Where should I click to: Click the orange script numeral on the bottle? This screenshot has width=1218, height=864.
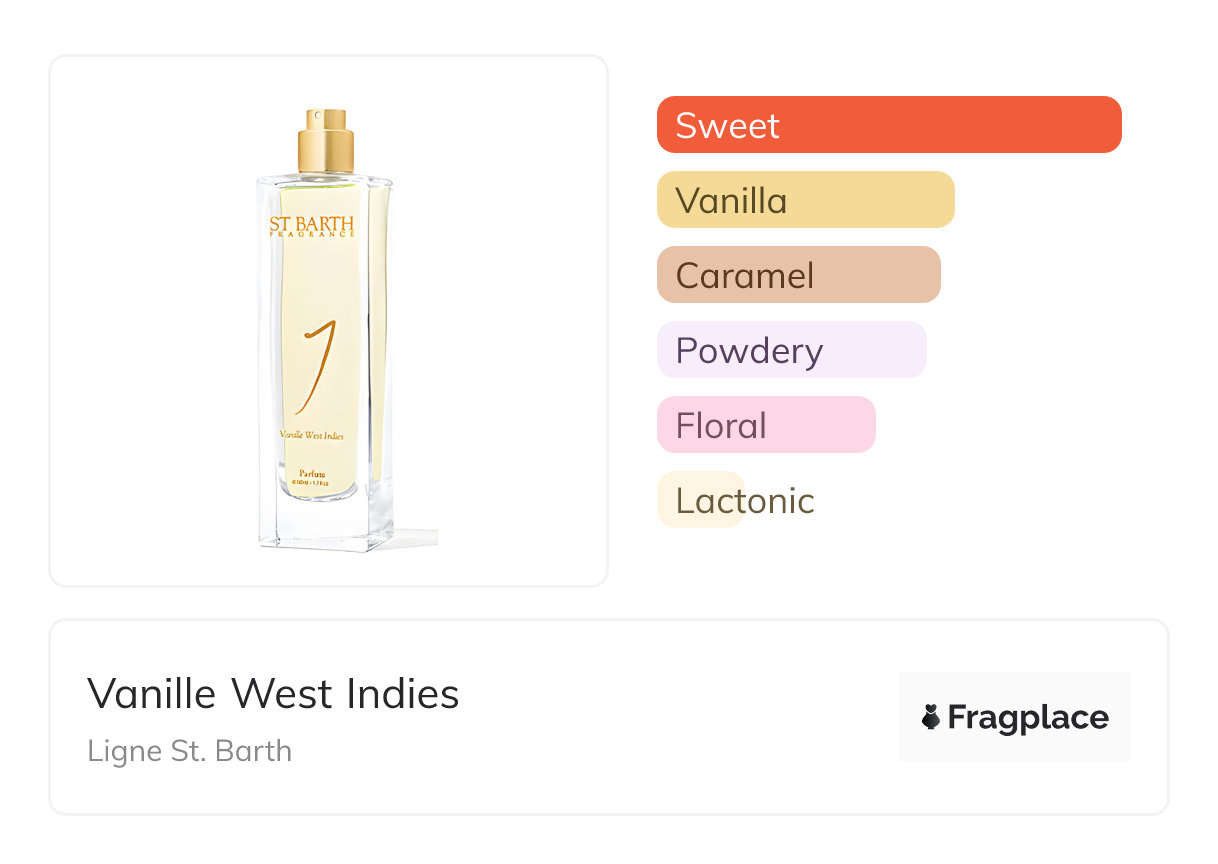(315, 366)
